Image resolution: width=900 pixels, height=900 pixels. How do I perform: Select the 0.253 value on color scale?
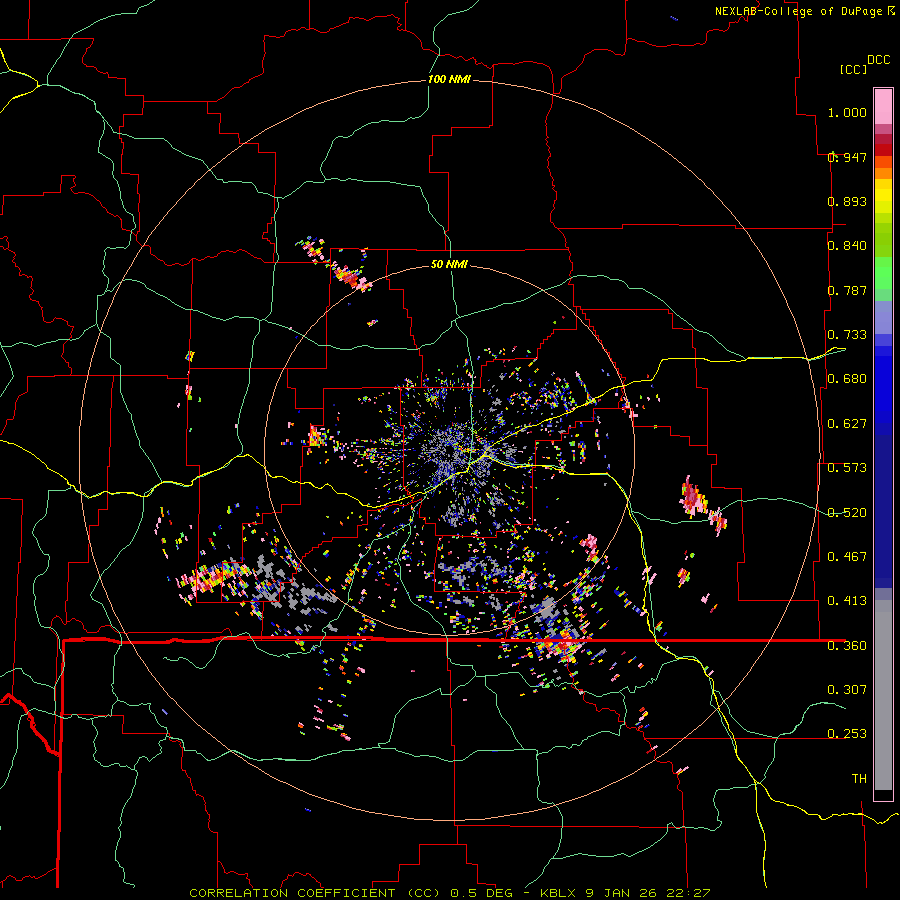[847, 734]
